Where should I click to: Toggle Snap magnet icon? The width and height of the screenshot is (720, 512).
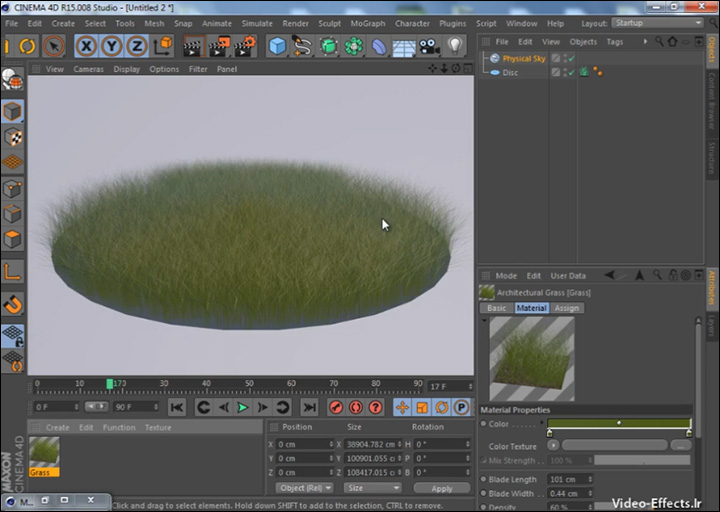(x=12, y=304)
